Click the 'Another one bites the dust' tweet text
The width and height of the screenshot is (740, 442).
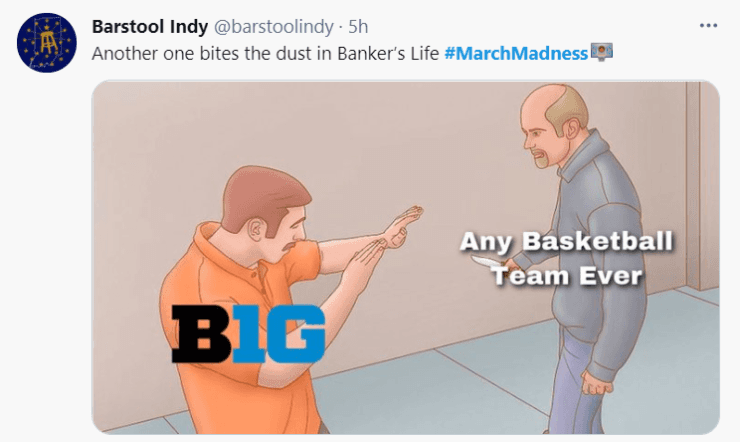[265, 53]
